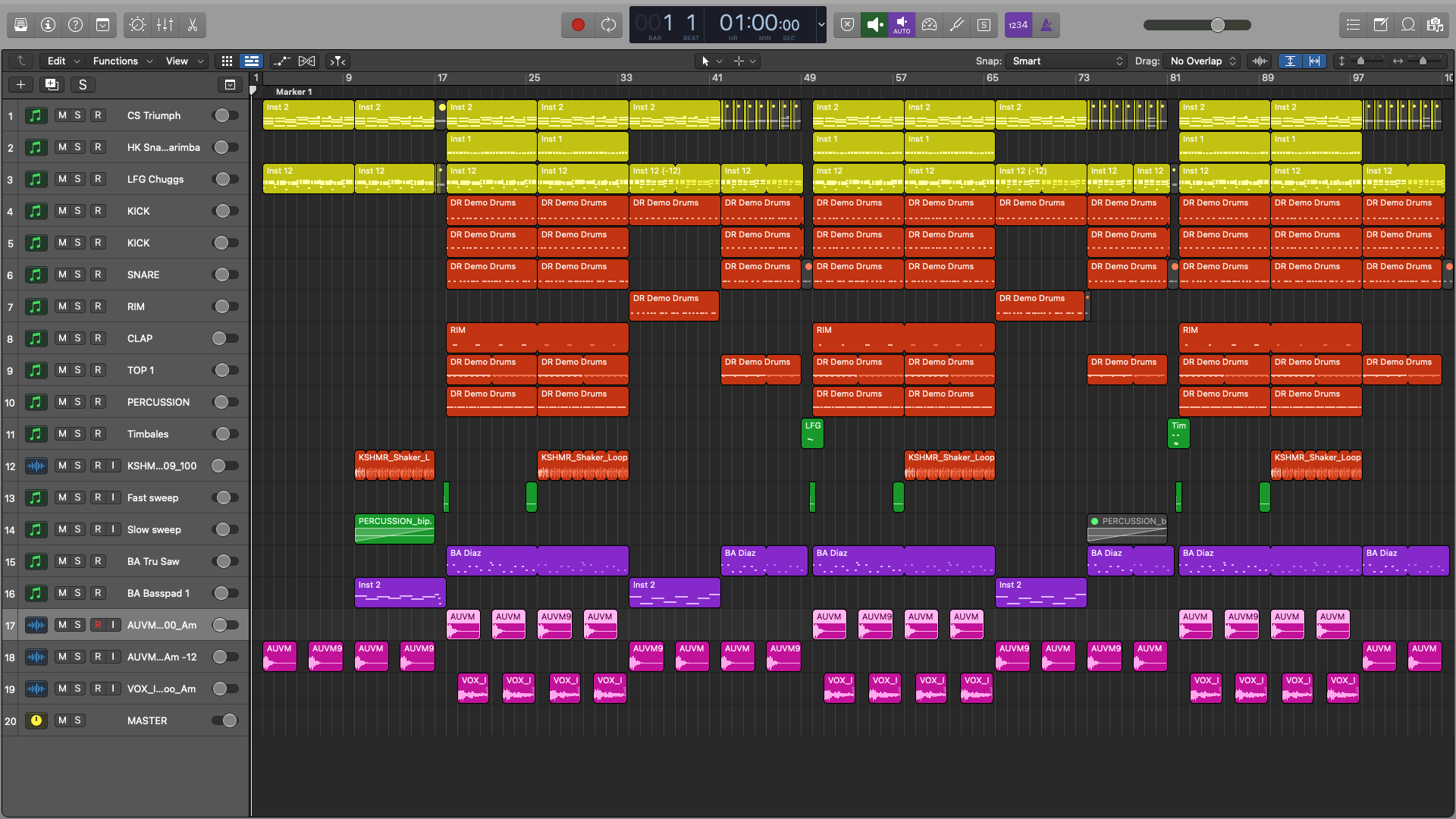Toggle the master mute speaker button
The height and width of the screenshot is (819, 1456).
[874, 25]
